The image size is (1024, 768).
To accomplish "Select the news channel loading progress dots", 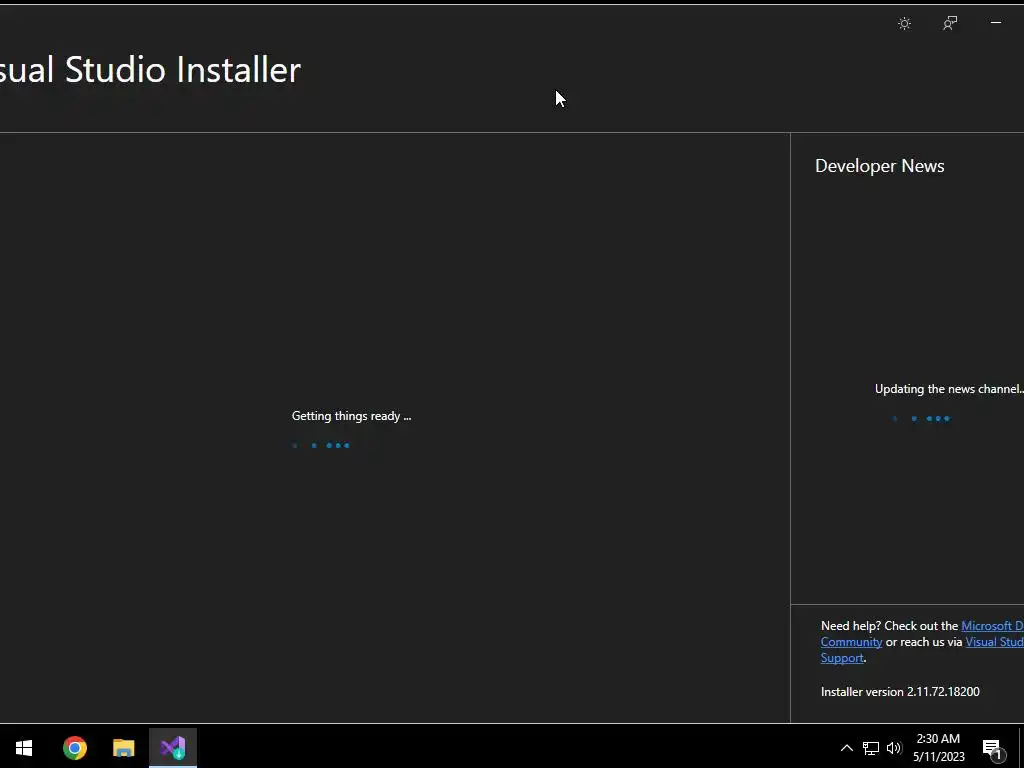I will [x=921, y=419].
